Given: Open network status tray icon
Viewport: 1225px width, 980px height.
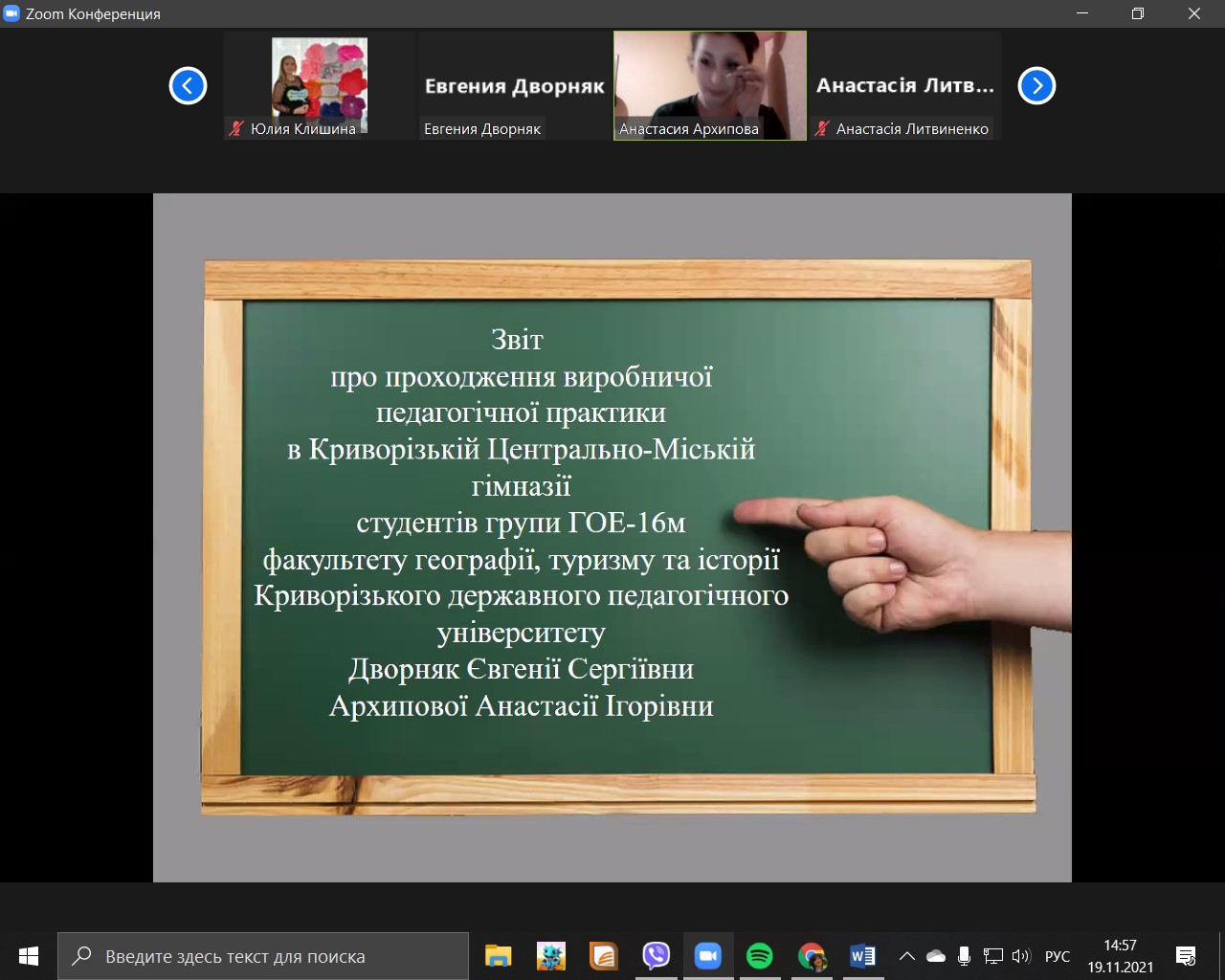Looking at the screenshot, I should [993, 956].
